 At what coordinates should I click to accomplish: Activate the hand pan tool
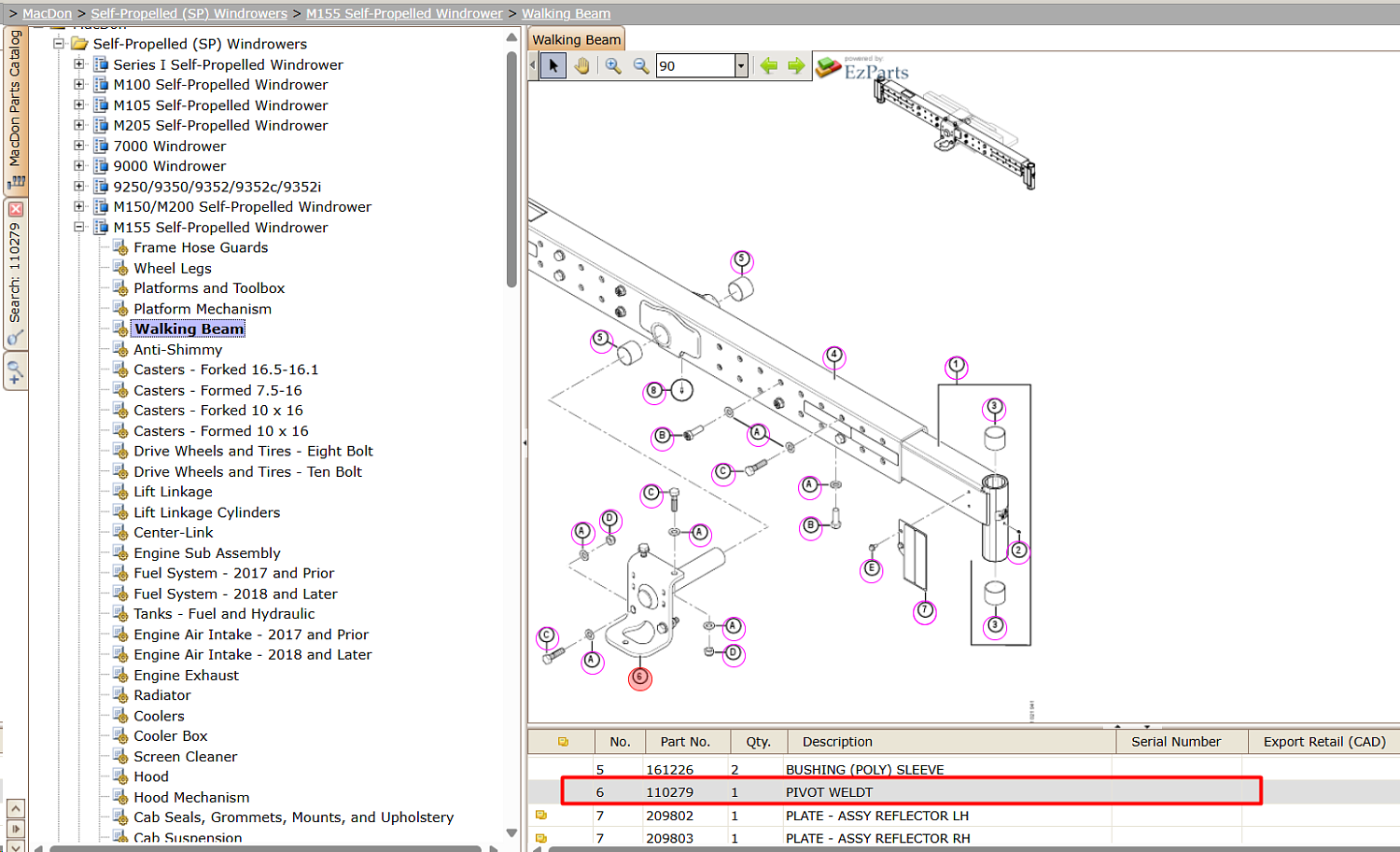pyautogui.click(x=582, y=65)
